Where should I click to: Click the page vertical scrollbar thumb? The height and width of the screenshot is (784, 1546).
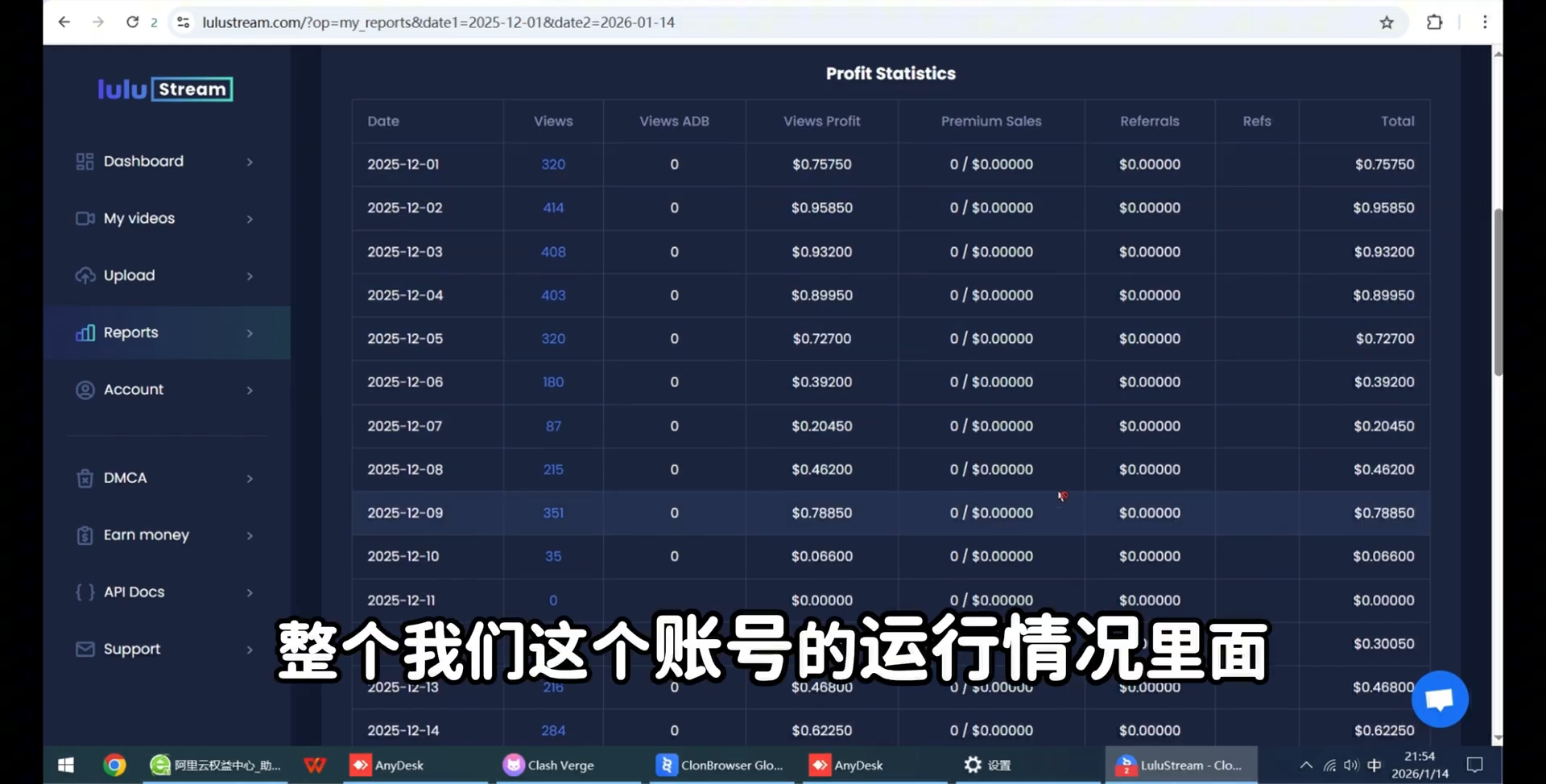pos(1498,292)
